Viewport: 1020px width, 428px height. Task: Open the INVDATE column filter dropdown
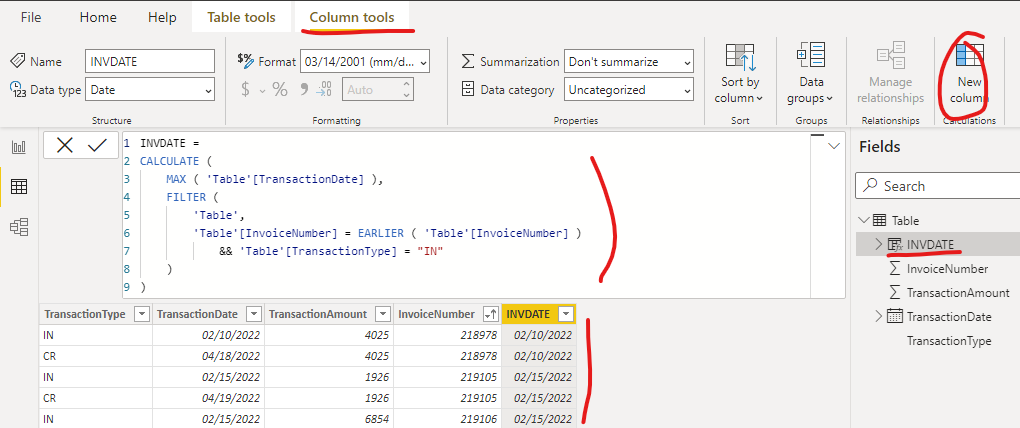(567, 315)
